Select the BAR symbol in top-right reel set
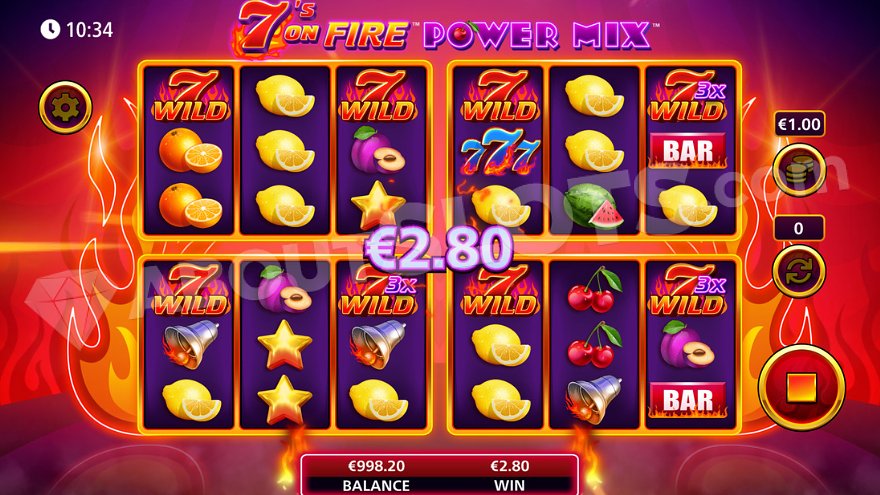 pyautogui.click(x=688, y=150)
